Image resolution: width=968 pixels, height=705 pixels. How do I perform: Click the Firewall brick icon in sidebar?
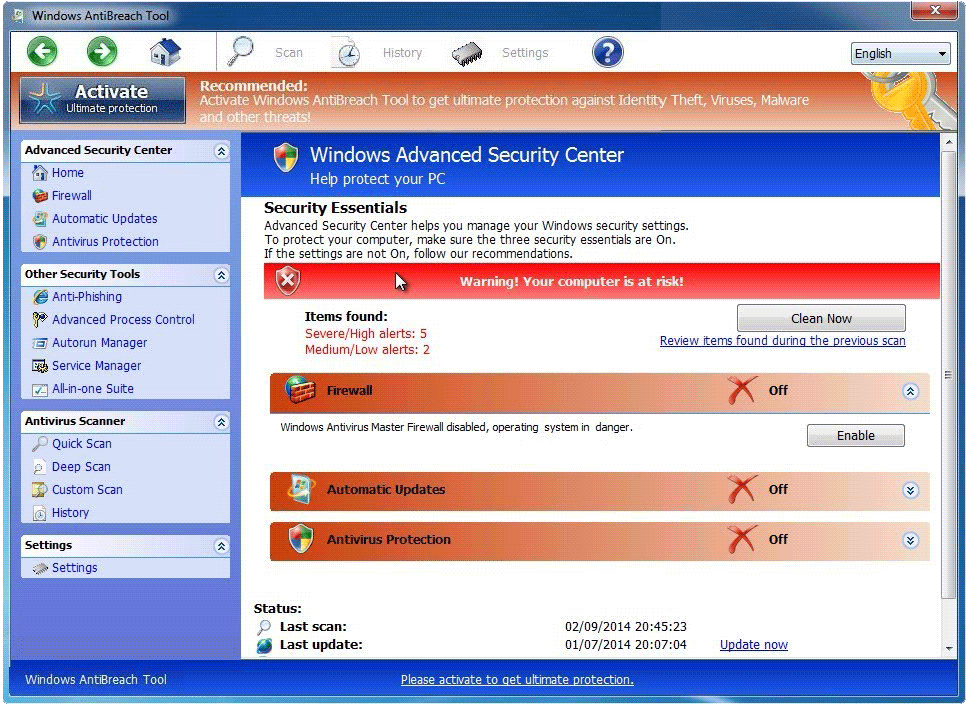tap(40, 196)
